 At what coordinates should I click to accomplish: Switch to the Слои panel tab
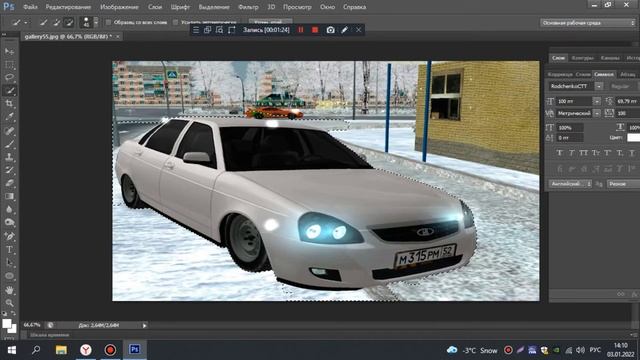[x=558, y=58]
